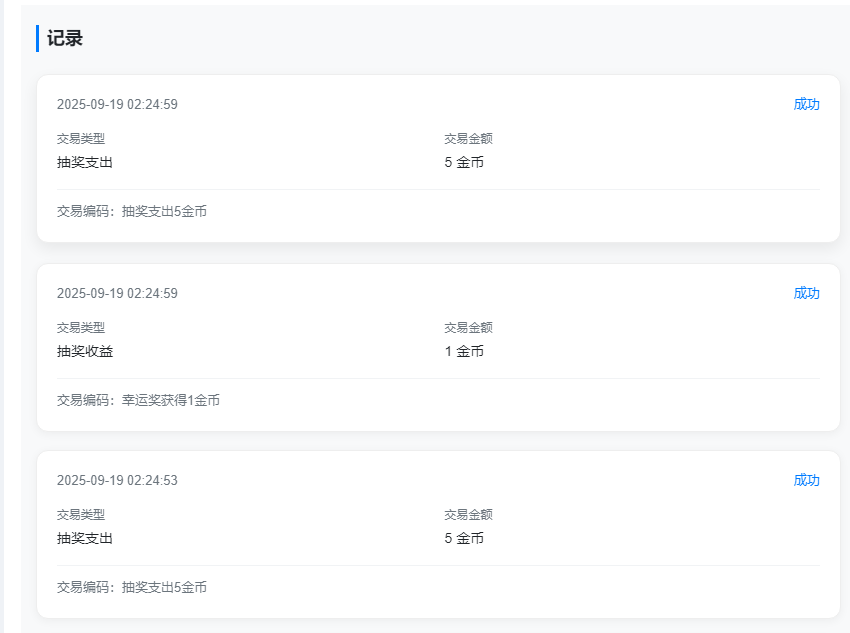The image size is (850, 633).
Task: Click the 记录 section heading
Action: pos(64,39)
